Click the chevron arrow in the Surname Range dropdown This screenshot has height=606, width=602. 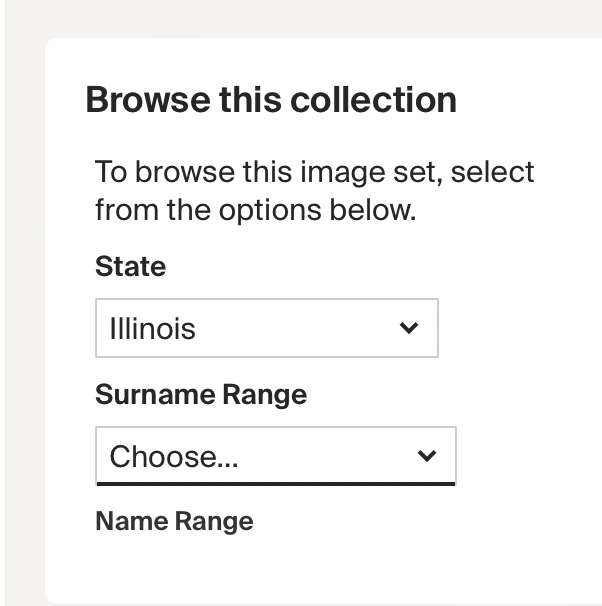[427, 456]
